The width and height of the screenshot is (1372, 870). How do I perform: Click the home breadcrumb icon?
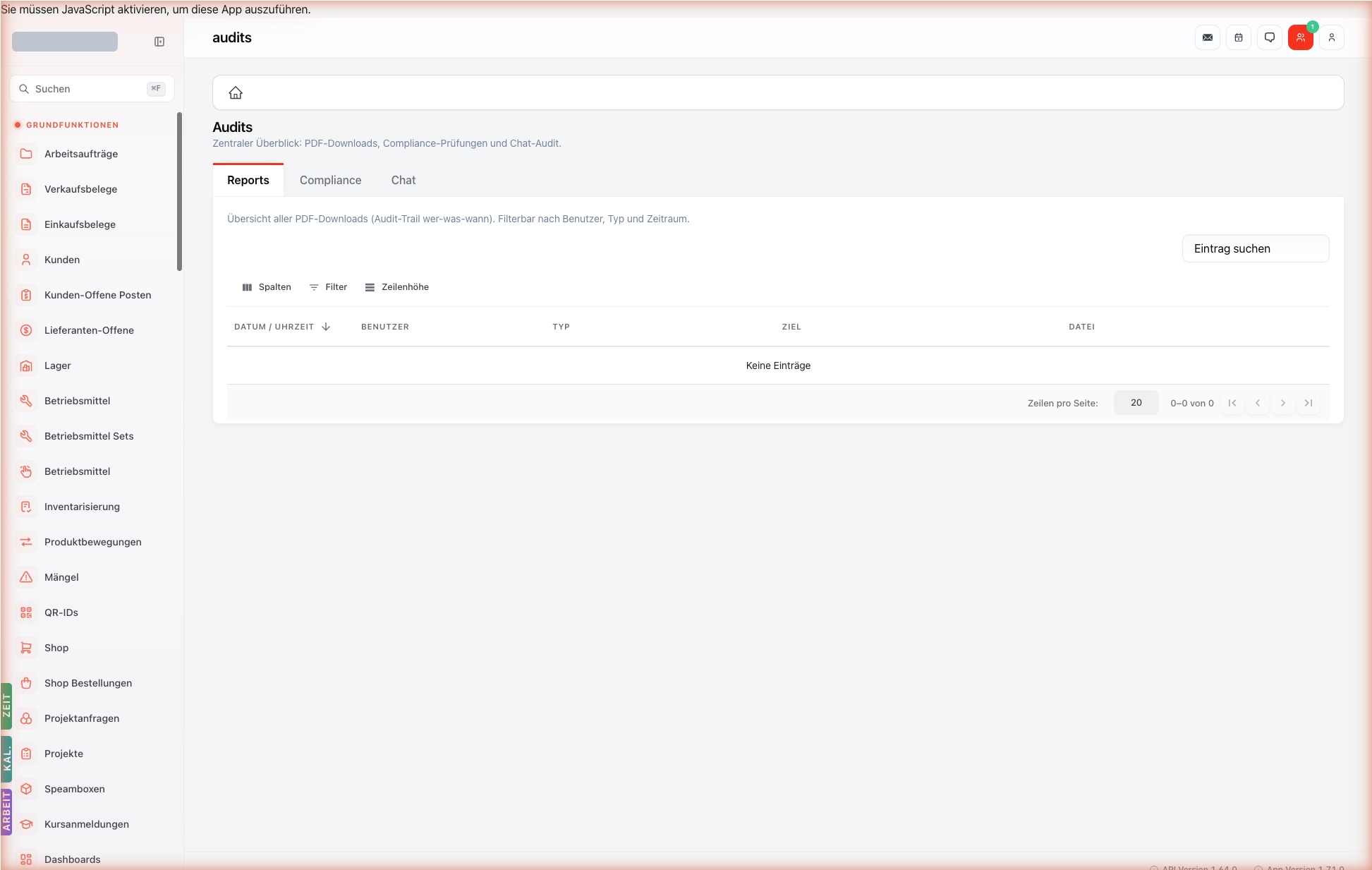[236, 92]
